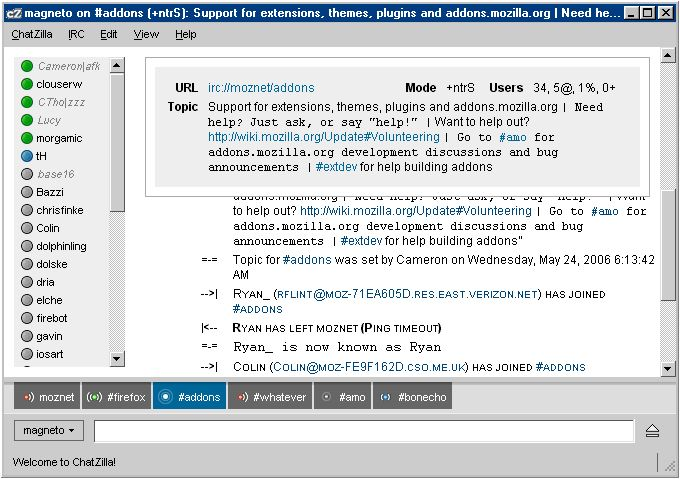Click the #extdev link in topic header

336,167
